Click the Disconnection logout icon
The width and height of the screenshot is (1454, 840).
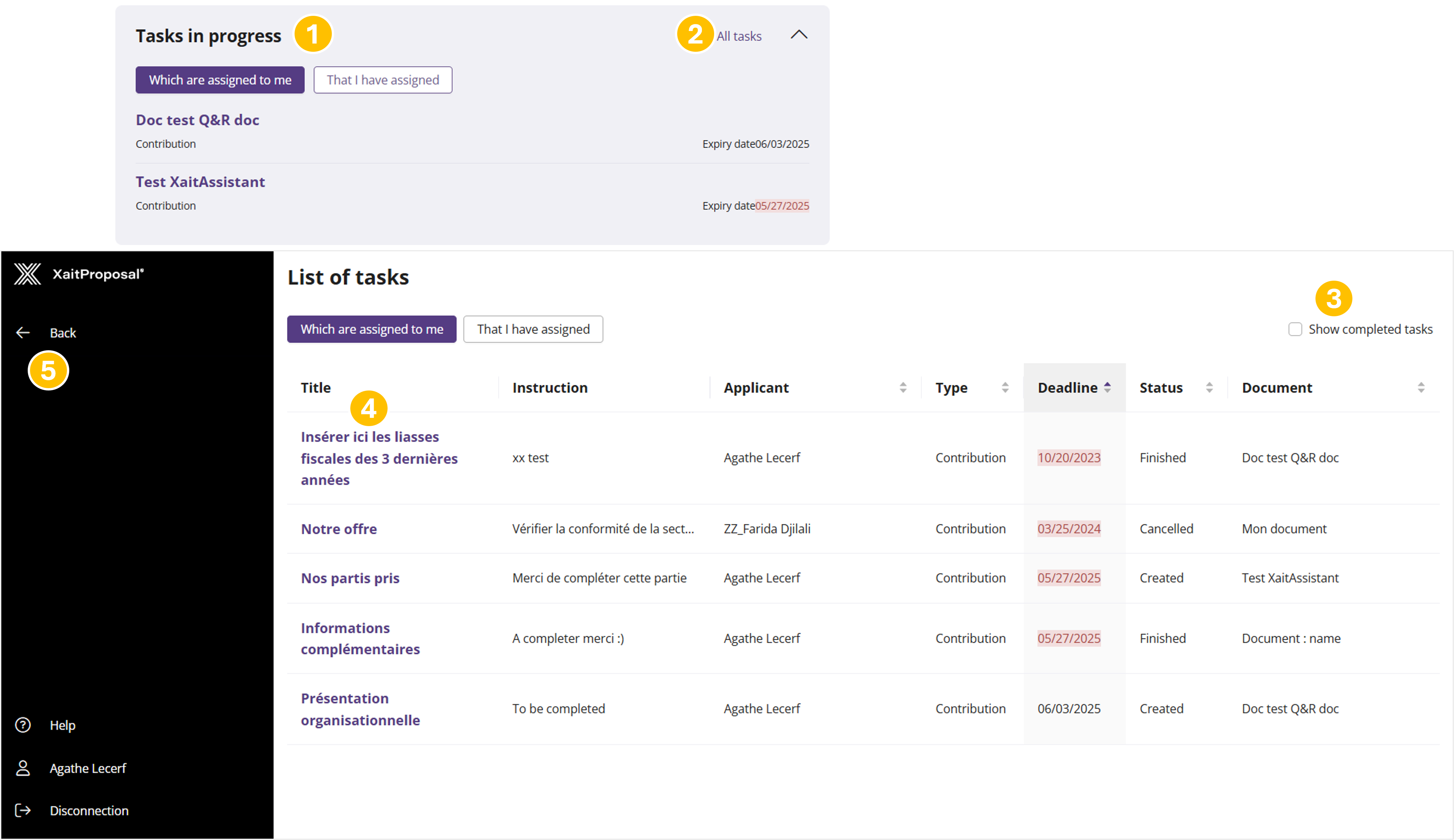pyautogui.click(x=23, y=811)
